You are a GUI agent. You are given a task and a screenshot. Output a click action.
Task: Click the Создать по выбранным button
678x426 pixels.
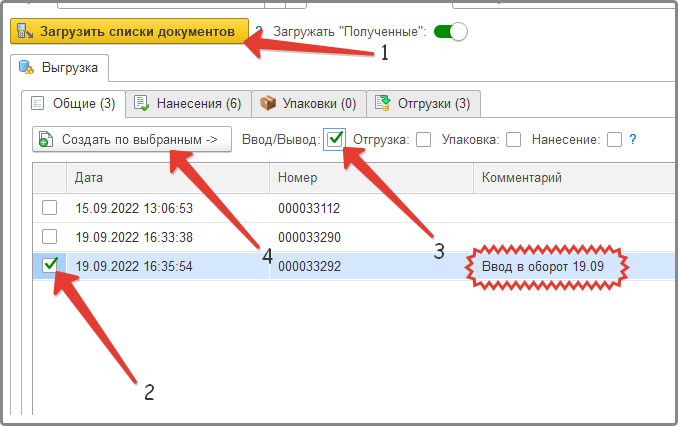(x=132, y=139)
